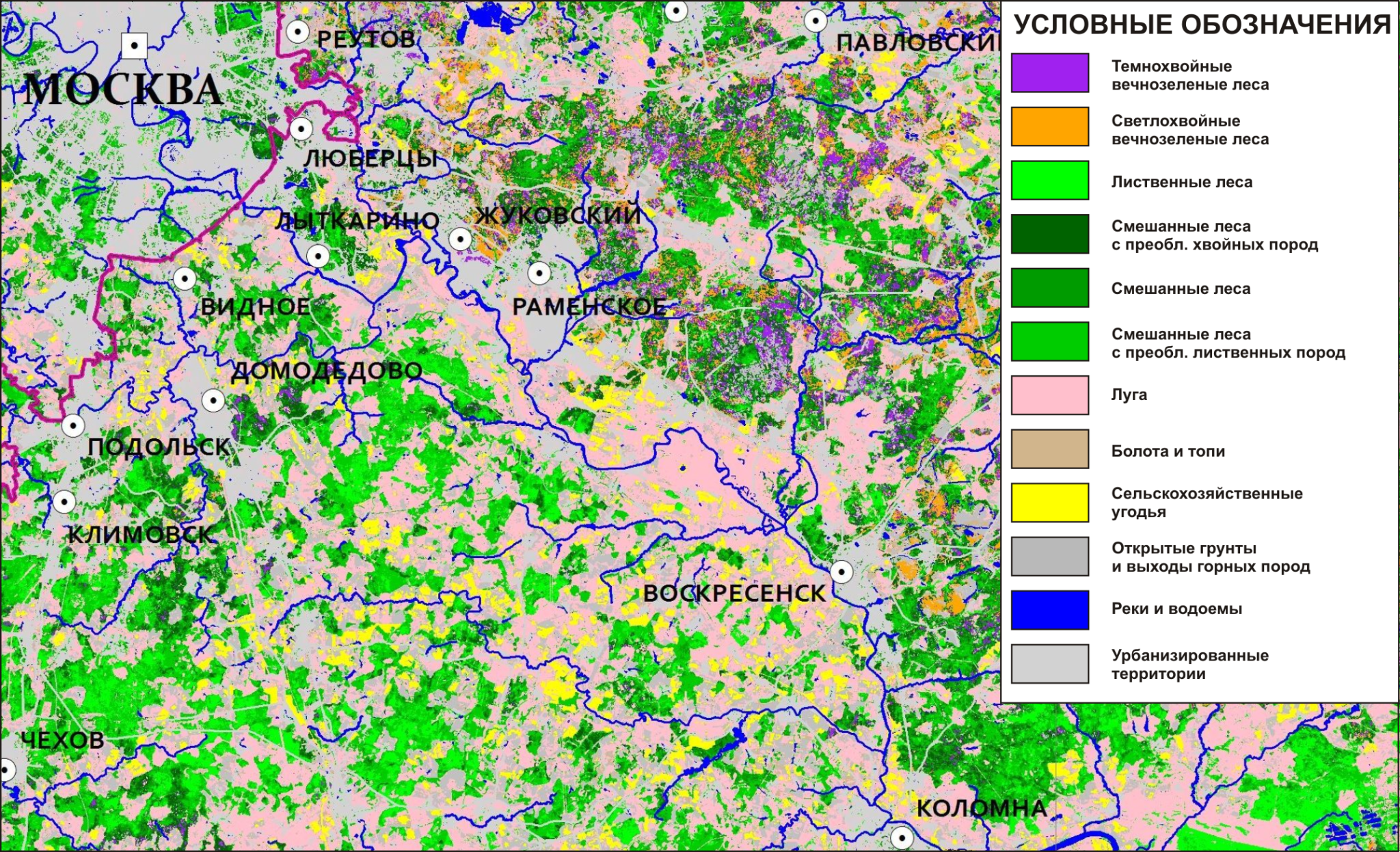Click the КЛИМОВСК map label
Image resolution: width=1400 pixels, height=852 pixels.
point(140,534)
